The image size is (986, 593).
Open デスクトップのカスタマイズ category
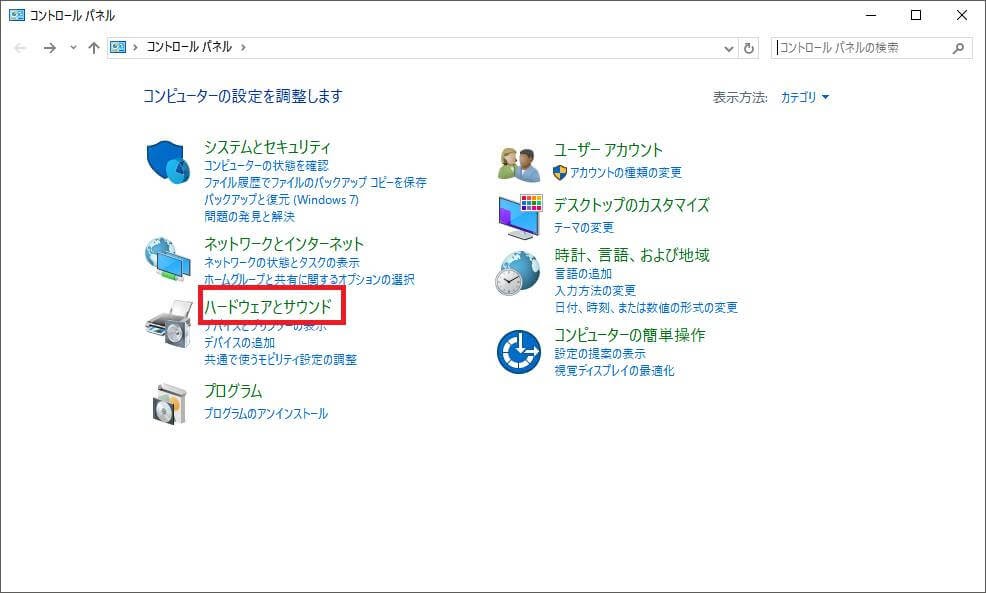coord(631,205)
